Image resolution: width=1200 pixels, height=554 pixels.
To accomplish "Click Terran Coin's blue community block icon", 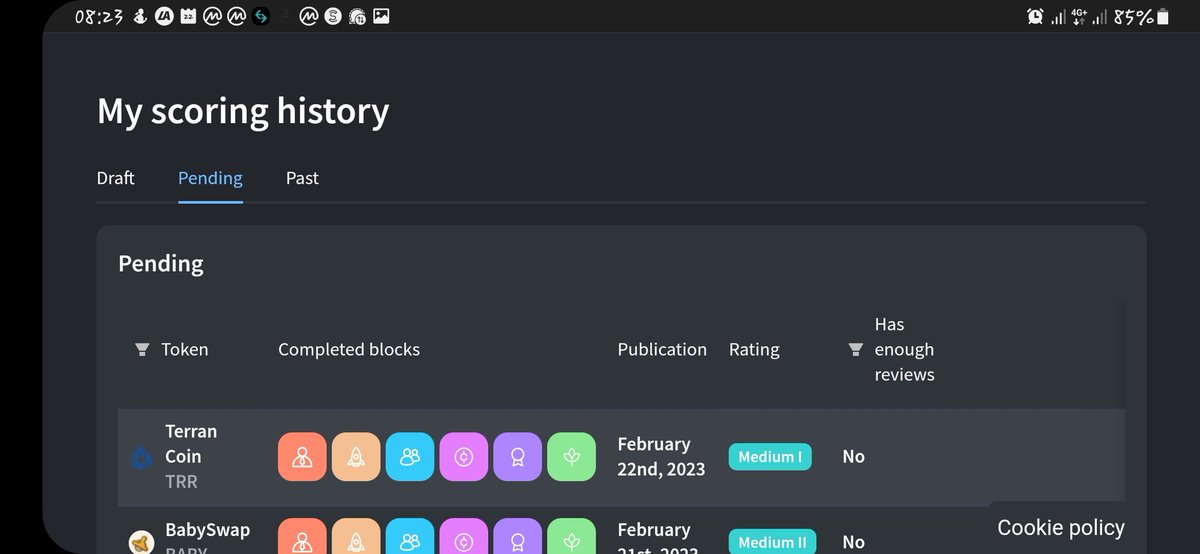I will (x=410, y=457).
